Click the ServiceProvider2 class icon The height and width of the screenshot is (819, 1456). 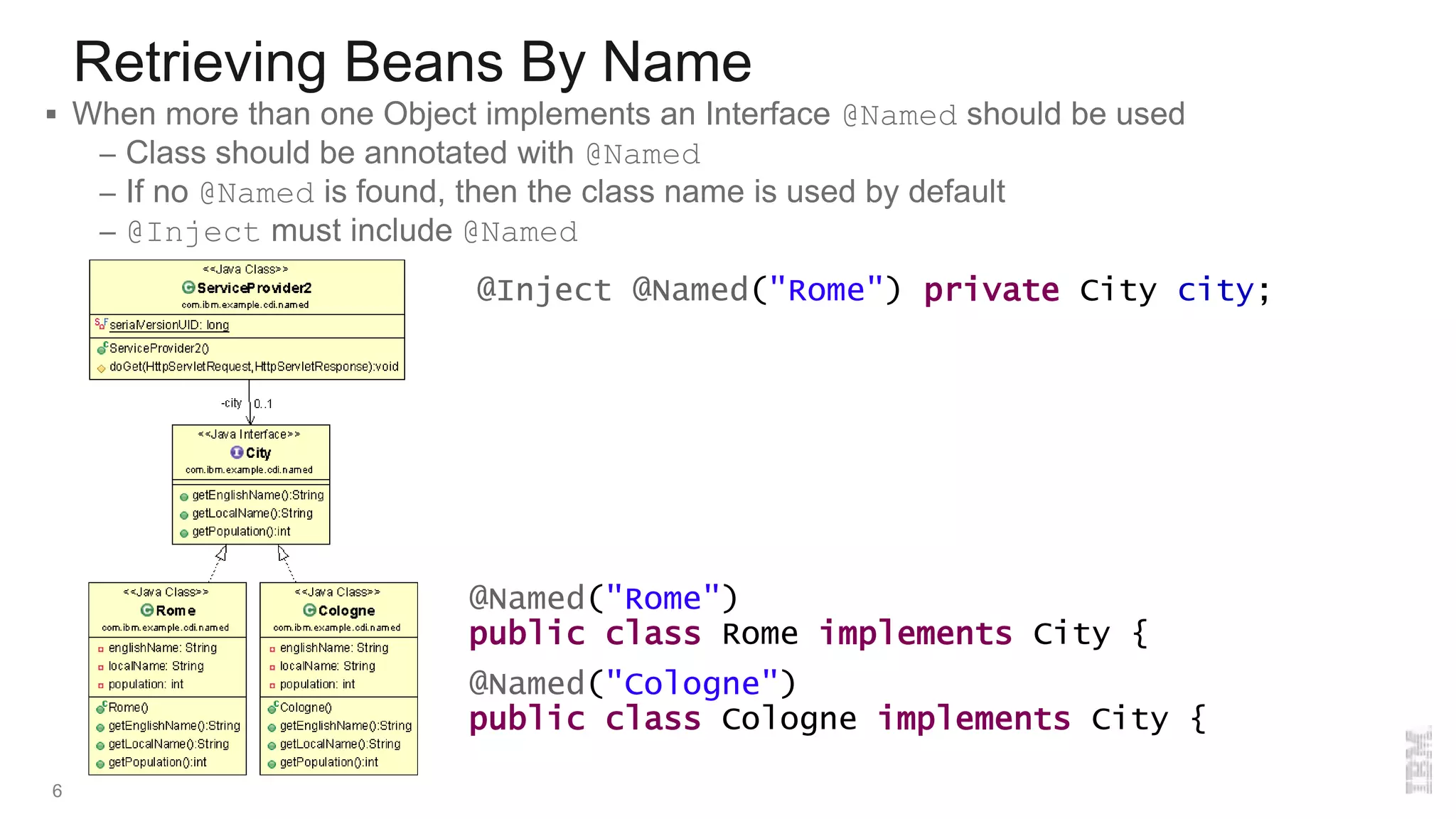coord(188,287)
